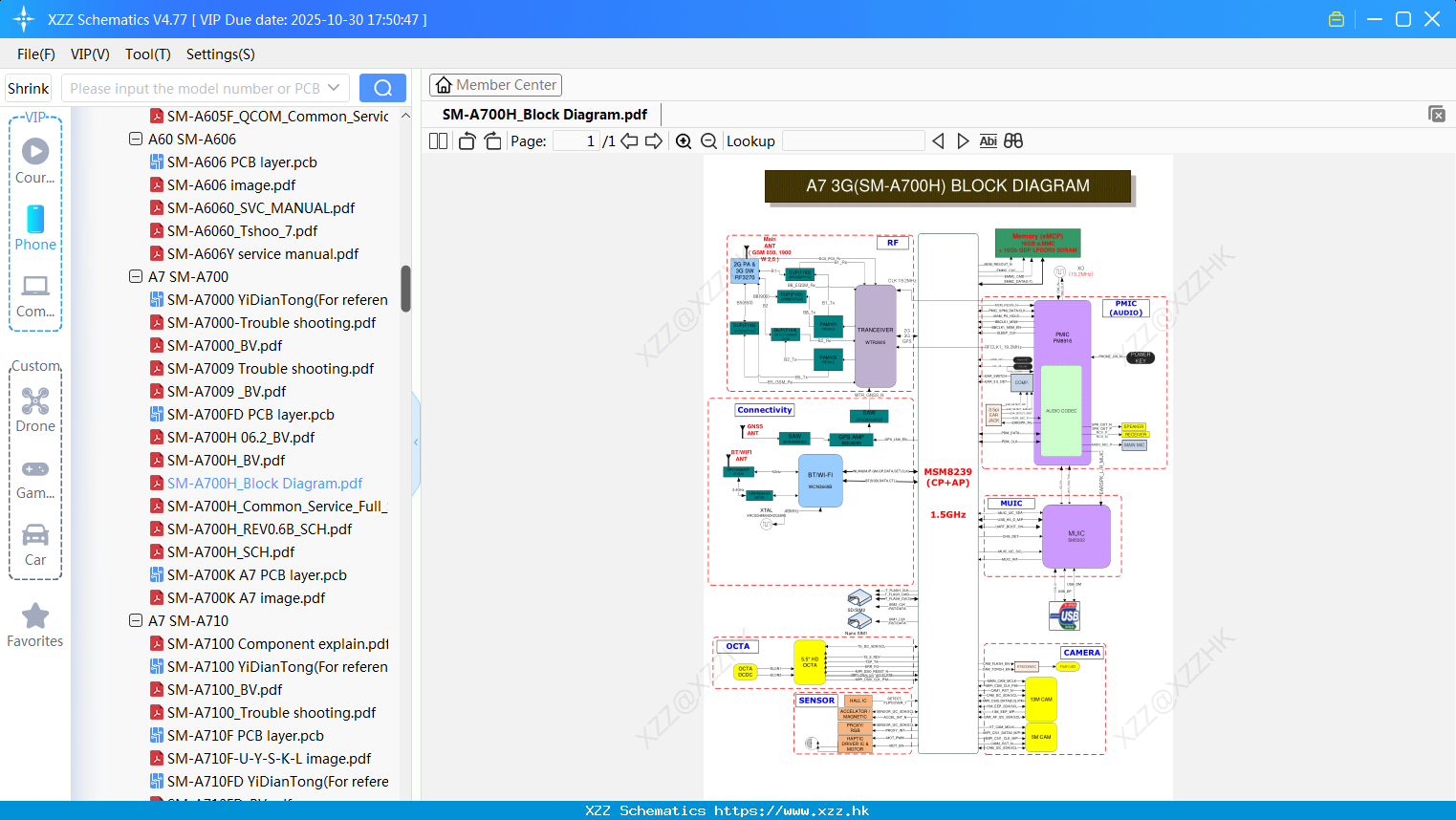Collapse the left panel with side handle

[416, 442]
